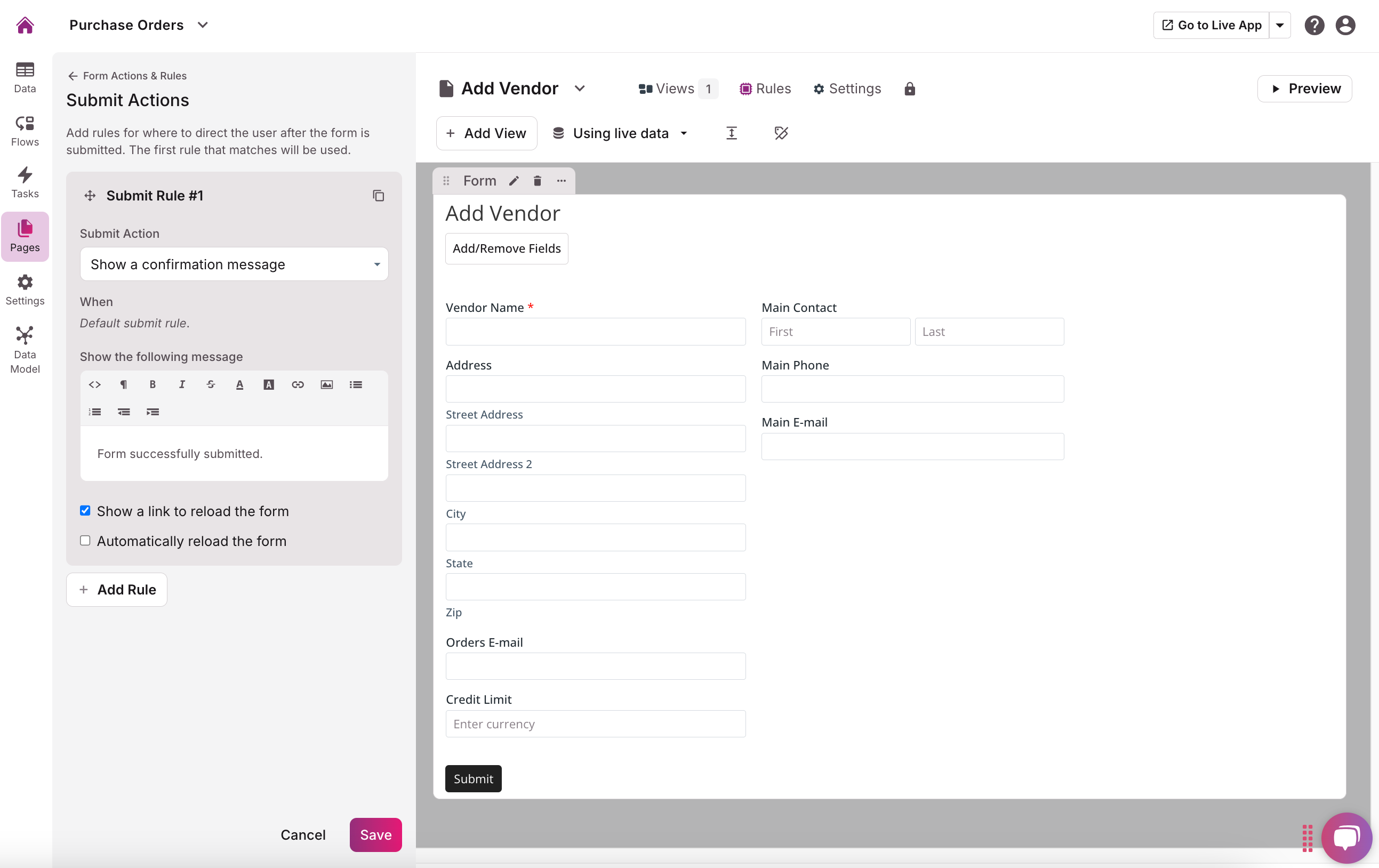Toggle italic formatting in message editor
The width and height of the screenshot is (1379, 868).
181,385
